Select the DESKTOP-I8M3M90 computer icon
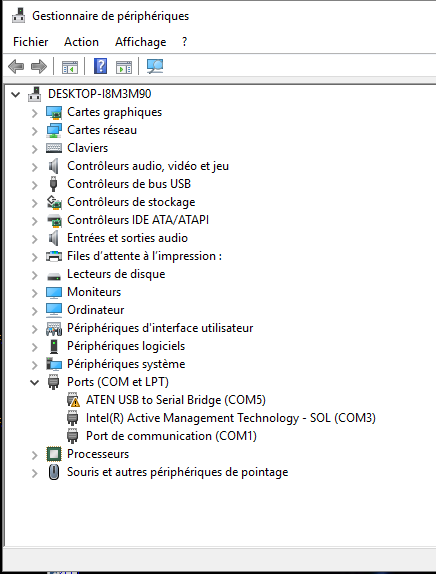This screenshot has height=574, width=436. click(x=35, y=94)
